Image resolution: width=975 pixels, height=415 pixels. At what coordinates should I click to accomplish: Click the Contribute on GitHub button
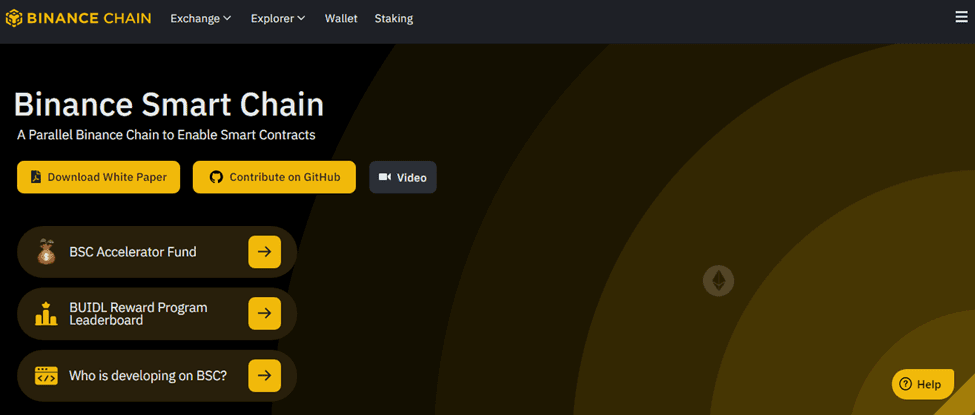[x=274, y=177]
